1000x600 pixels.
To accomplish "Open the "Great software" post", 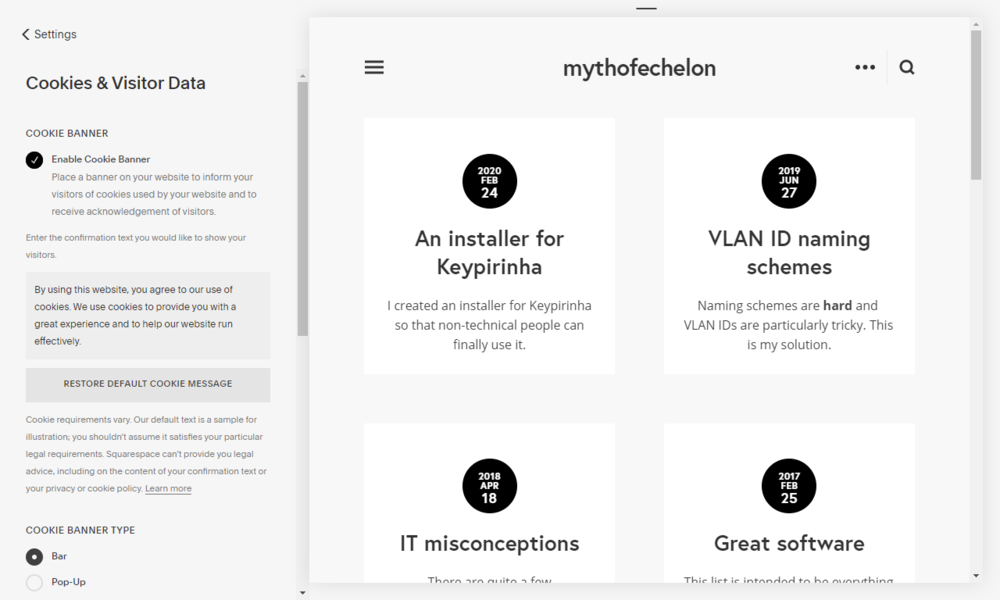I will coord(789,543).
